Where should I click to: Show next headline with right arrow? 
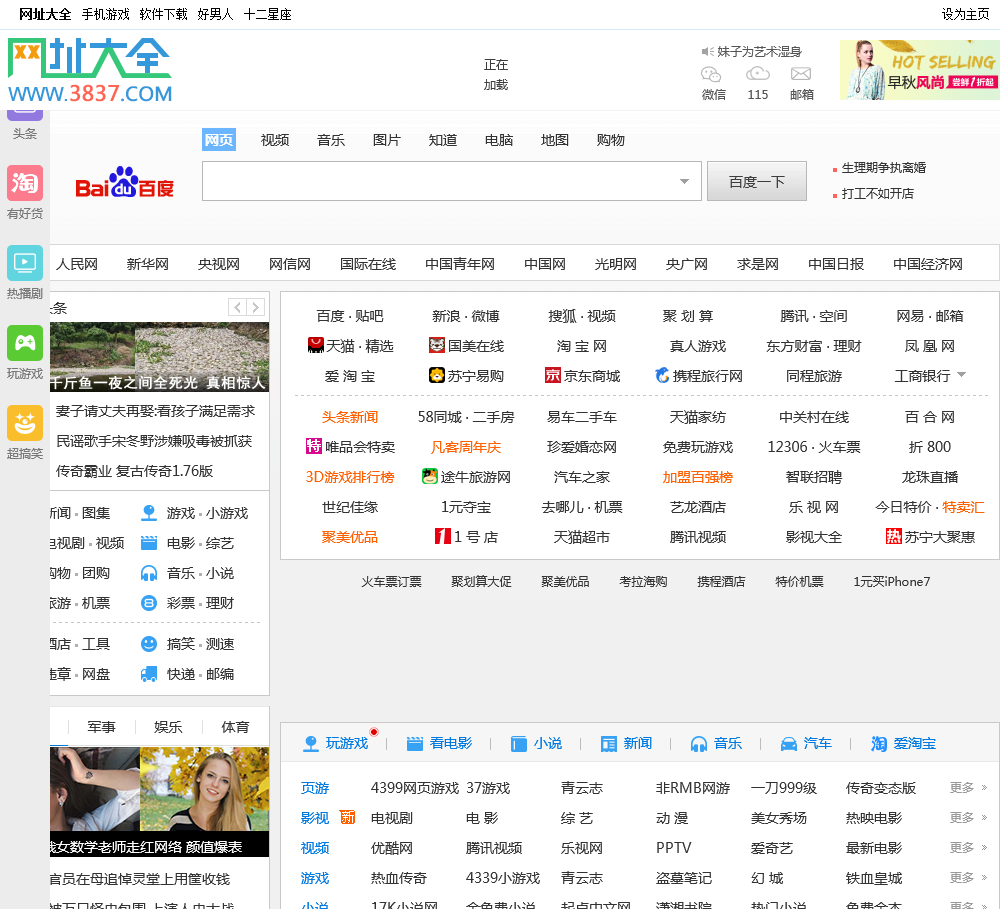coord(256,307)
